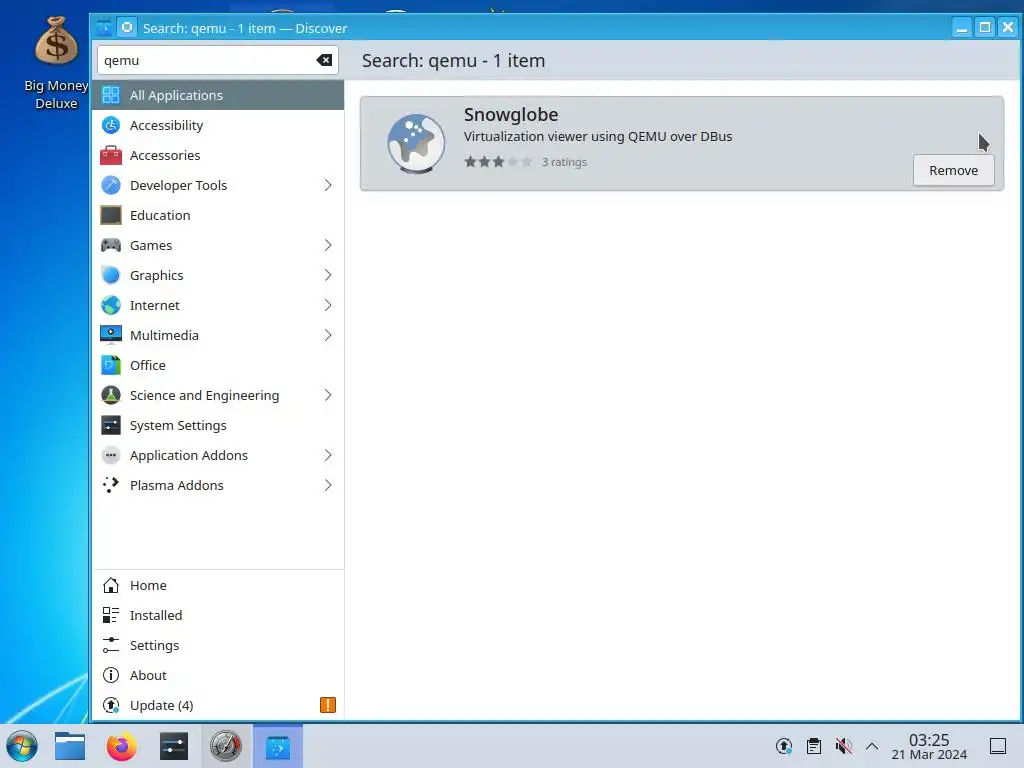Show Installed applications
Viewport: 1024px width, 768px height.
click(218, 616)
